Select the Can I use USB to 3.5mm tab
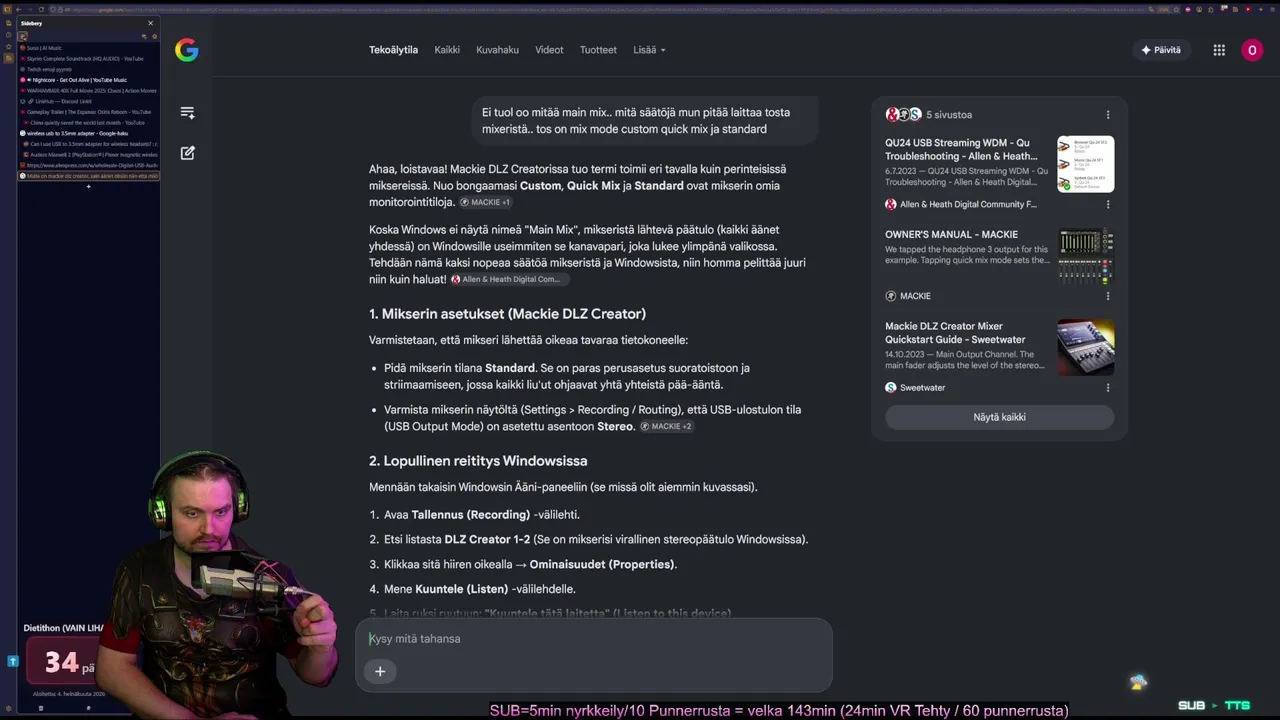Image resolution: width=1280 pixels, height=720 pixels. point(88,144)
